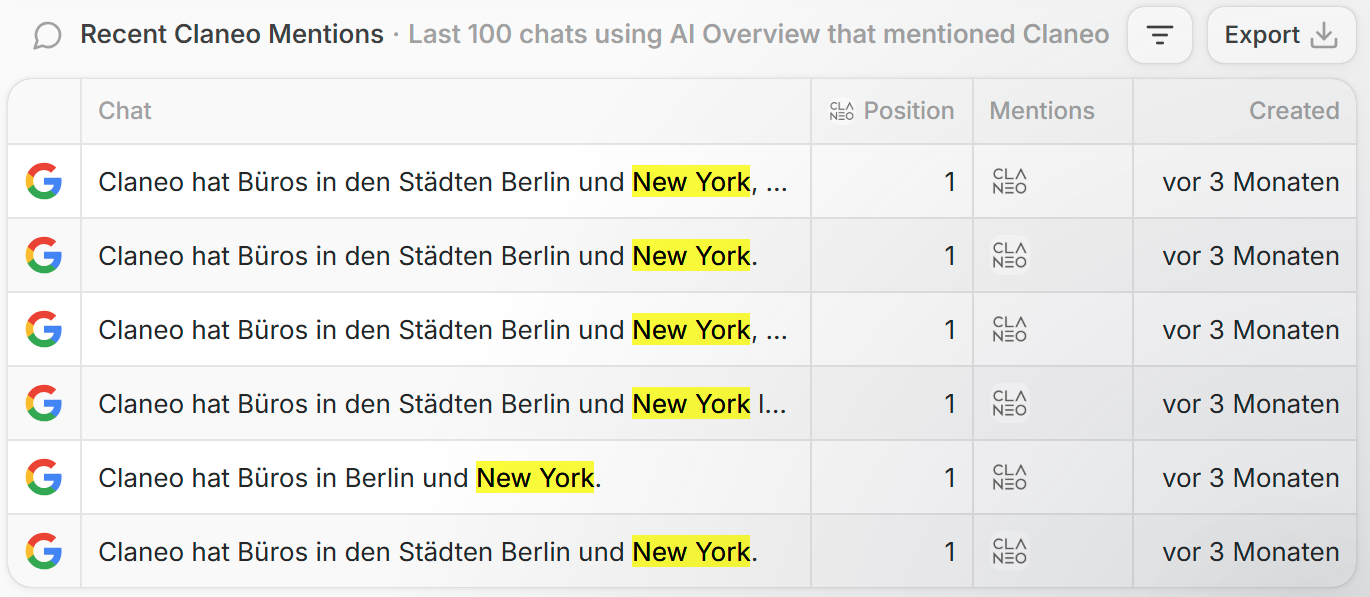1370x597 pixels.
Task: Click the Mentions column header
Action: 1041,110
